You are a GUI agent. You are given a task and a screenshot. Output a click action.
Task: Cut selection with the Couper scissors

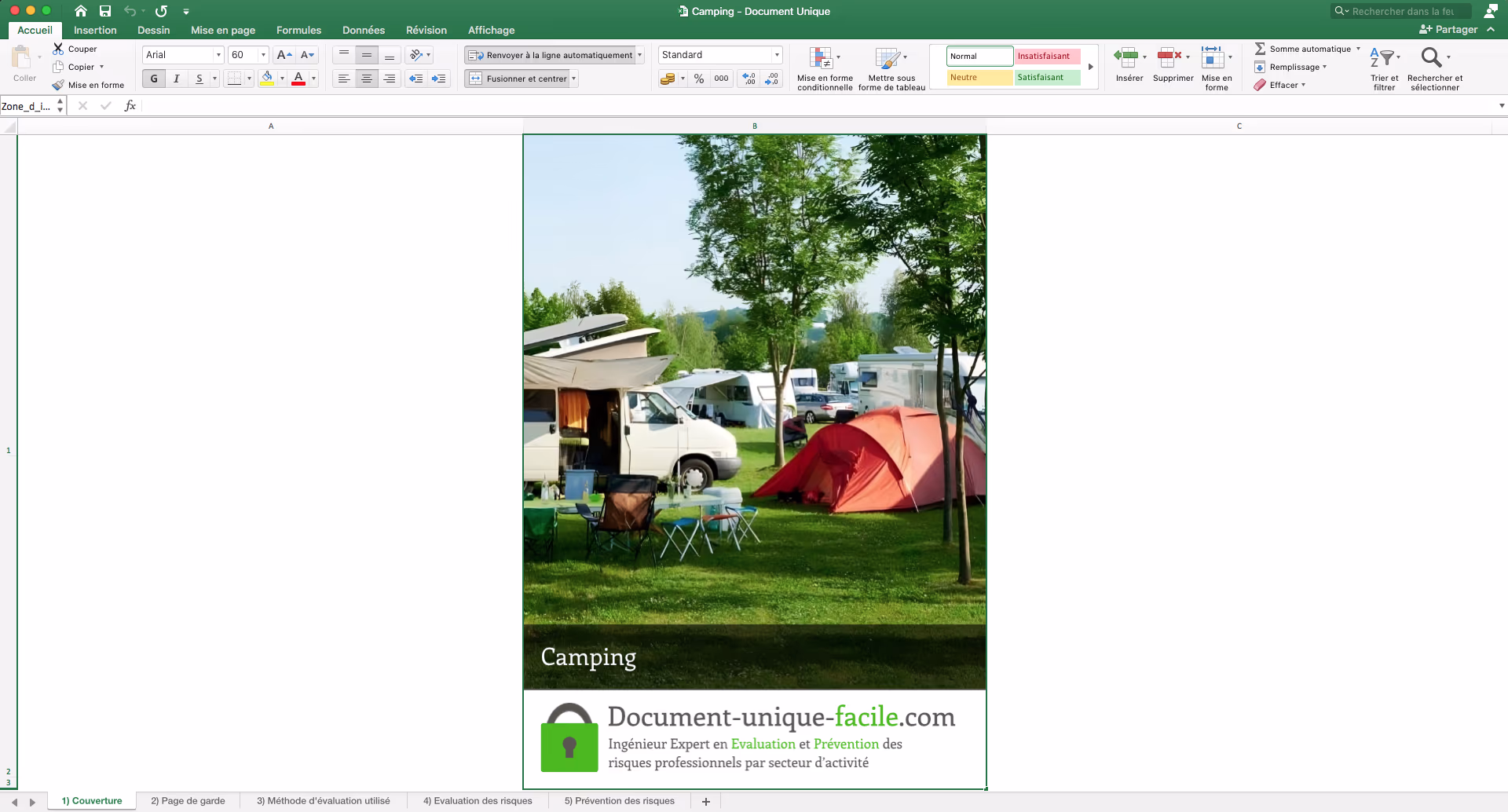75,49
